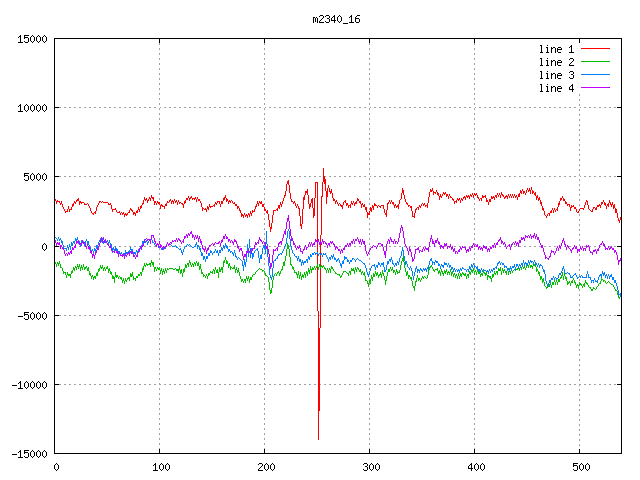Select the 'line 3' legend label

point(556,75)
